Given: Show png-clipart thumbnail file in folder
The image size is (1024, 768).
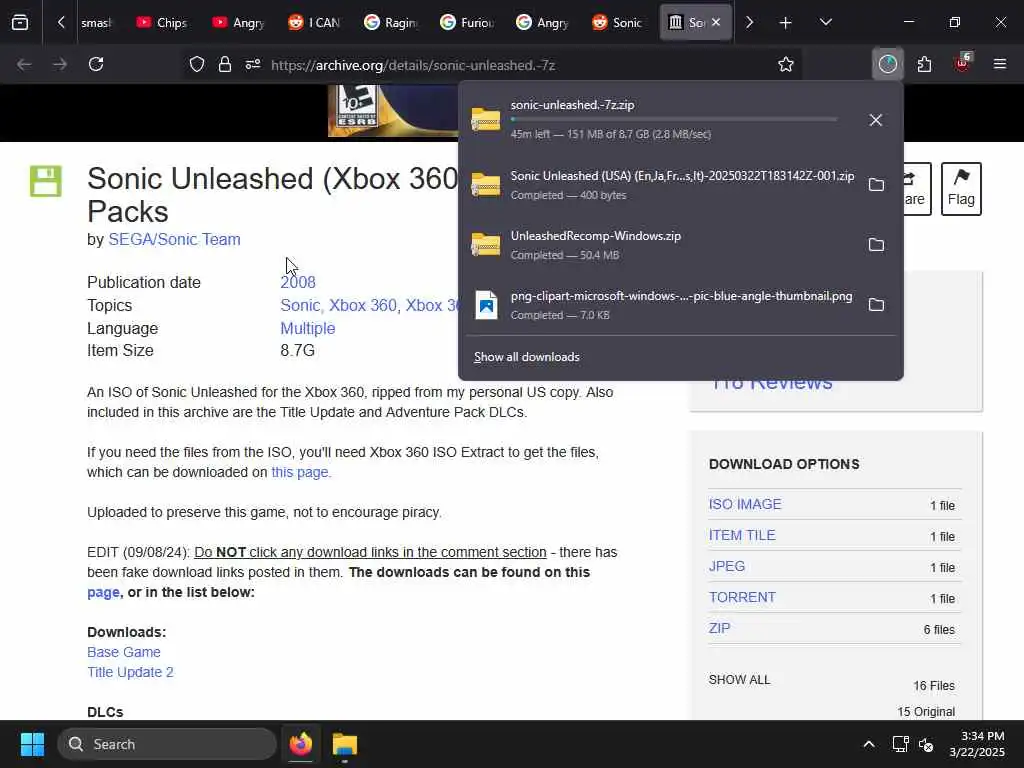Looking at the screenshot, I should 876,305.
